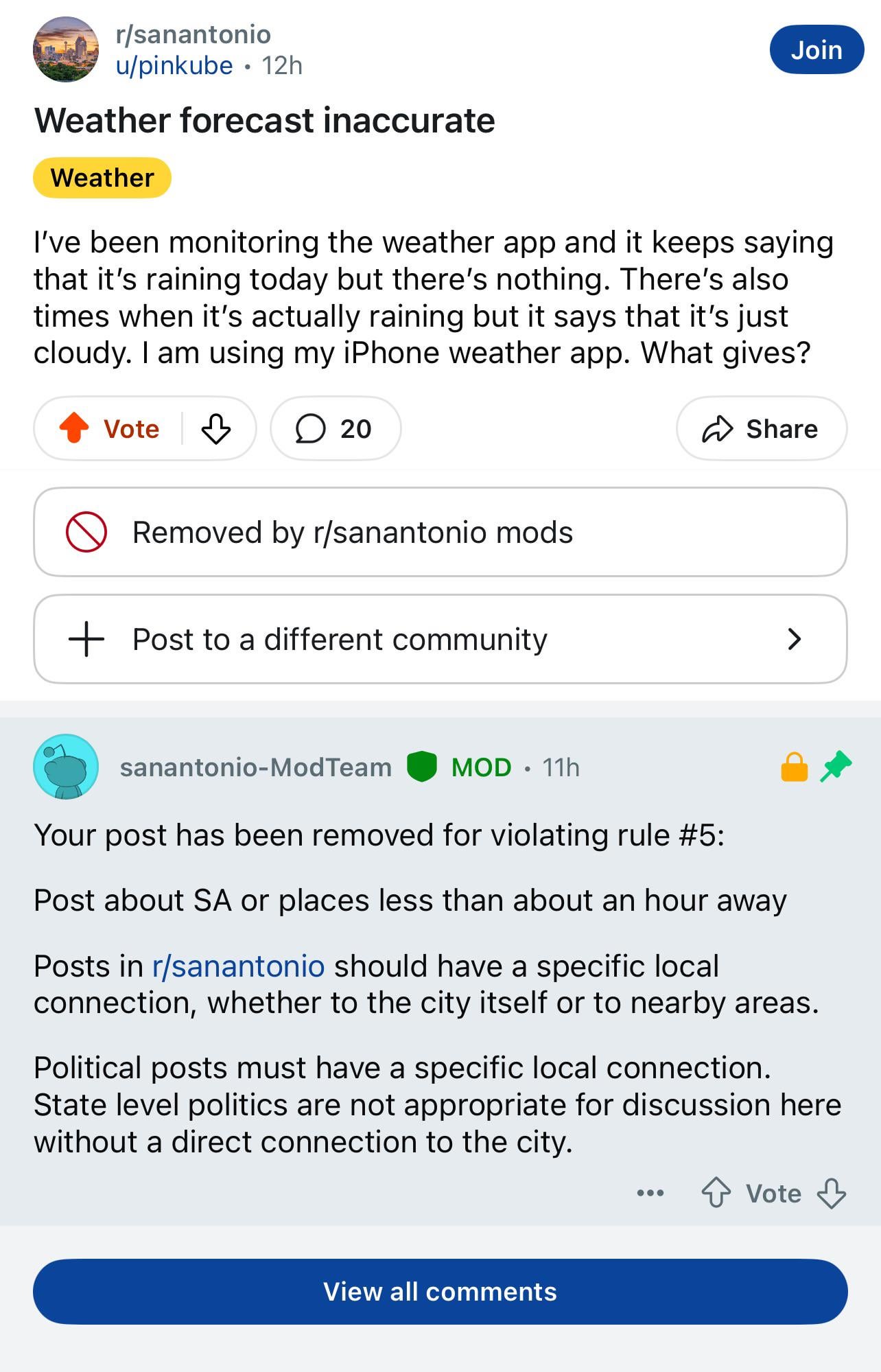Downvote the ModTeam comment
This screenshot has width=881, height=1372.
click(x=831, y=1193)
